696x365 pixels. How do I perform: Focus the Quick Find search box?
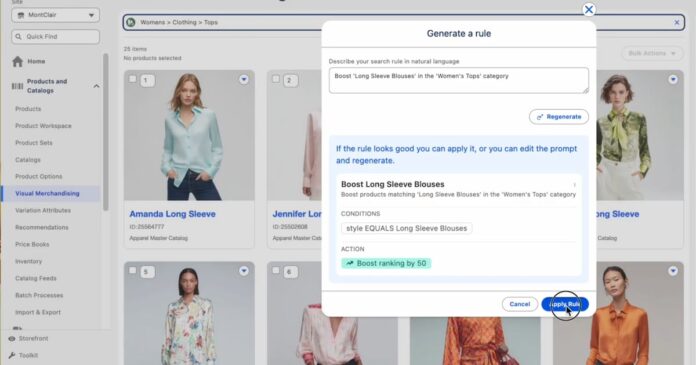[x=55, y=36]
